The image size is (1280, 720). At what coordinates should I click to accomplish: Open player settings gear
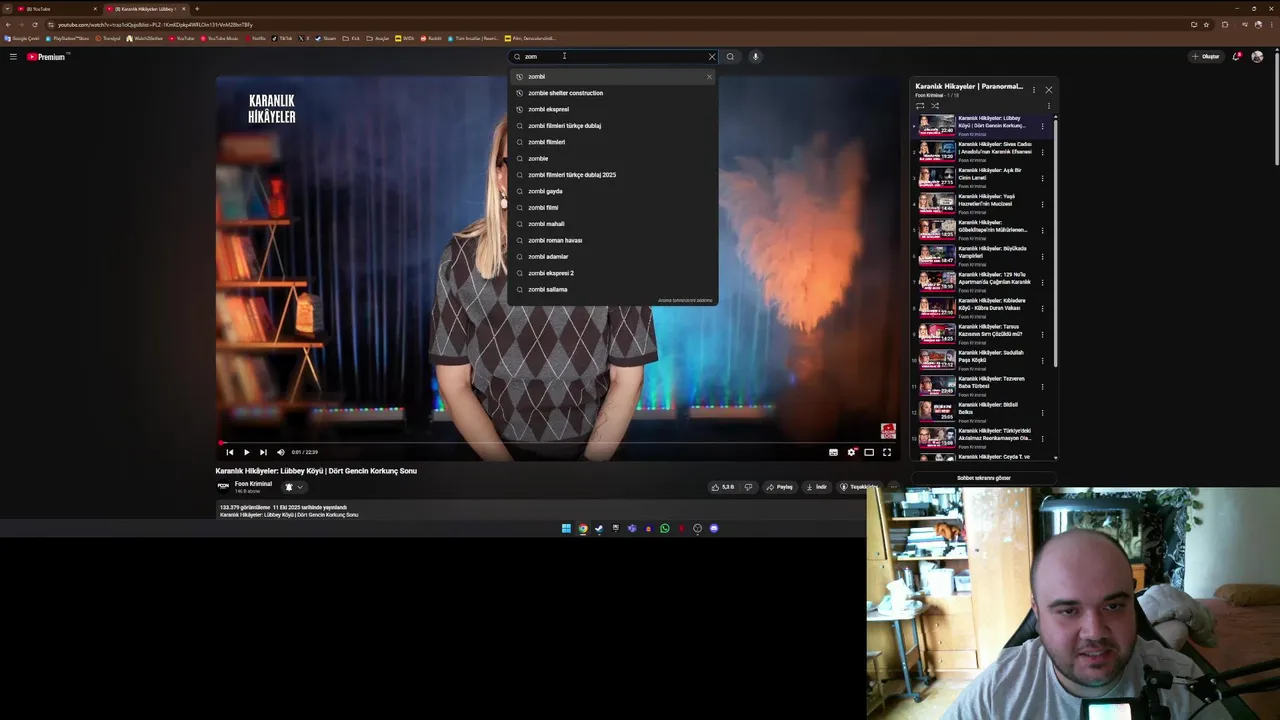tap(851, 452)
